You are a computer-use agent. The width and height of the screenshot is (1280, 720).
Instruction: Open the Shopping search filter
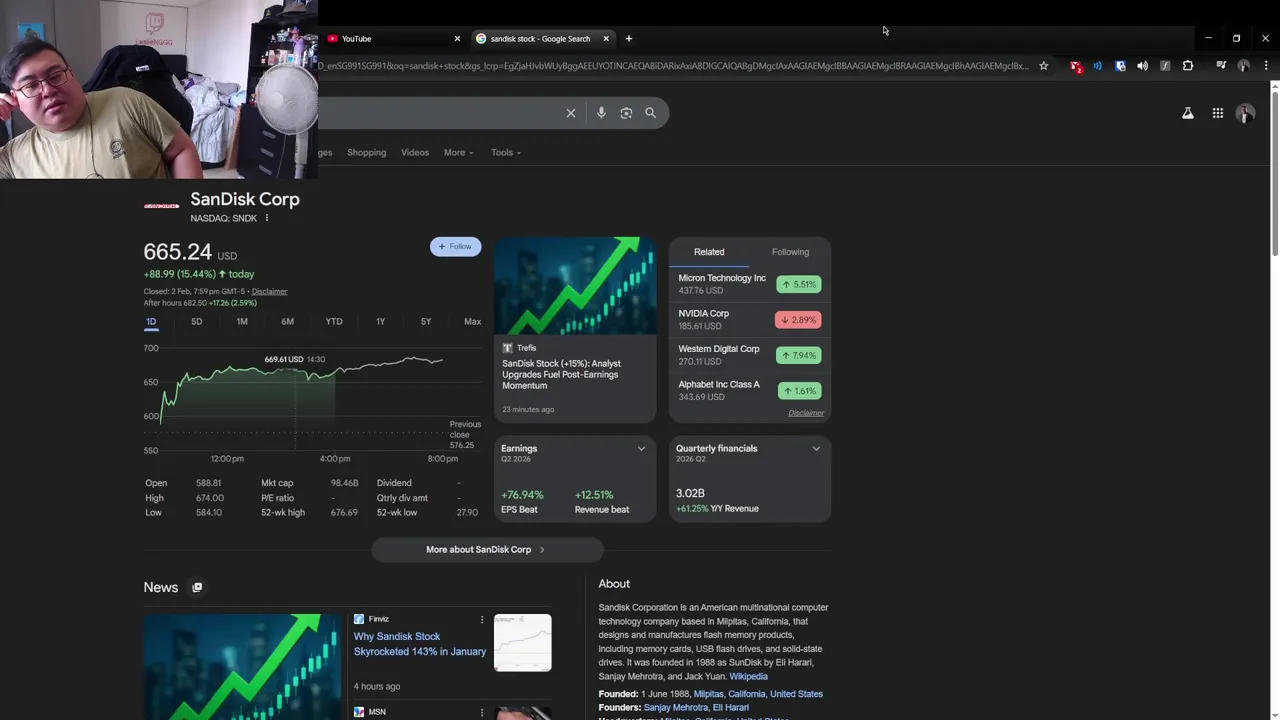(366, 152)
